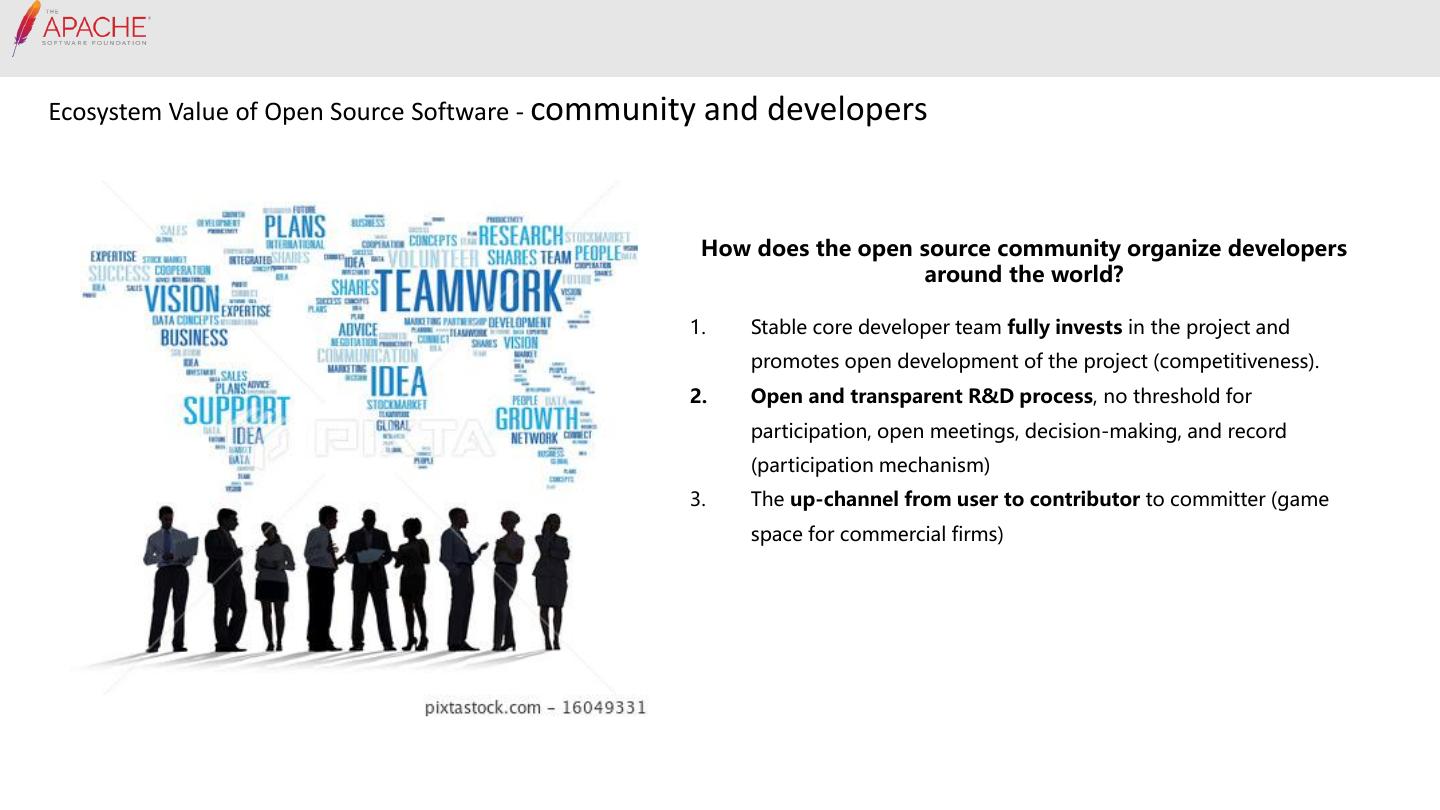Click 'Open and transparent R&D process' bold text
Image resolution: width=1440 pixels, height=810 pixels.
click(921, 396)
